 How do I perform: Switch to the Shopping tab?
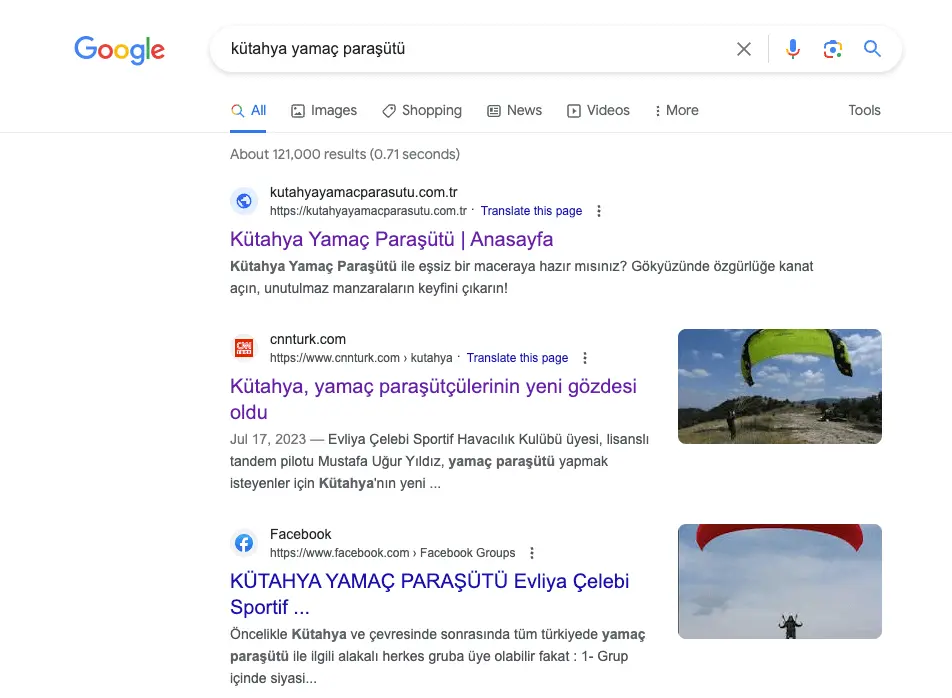[x=422, y=110]
